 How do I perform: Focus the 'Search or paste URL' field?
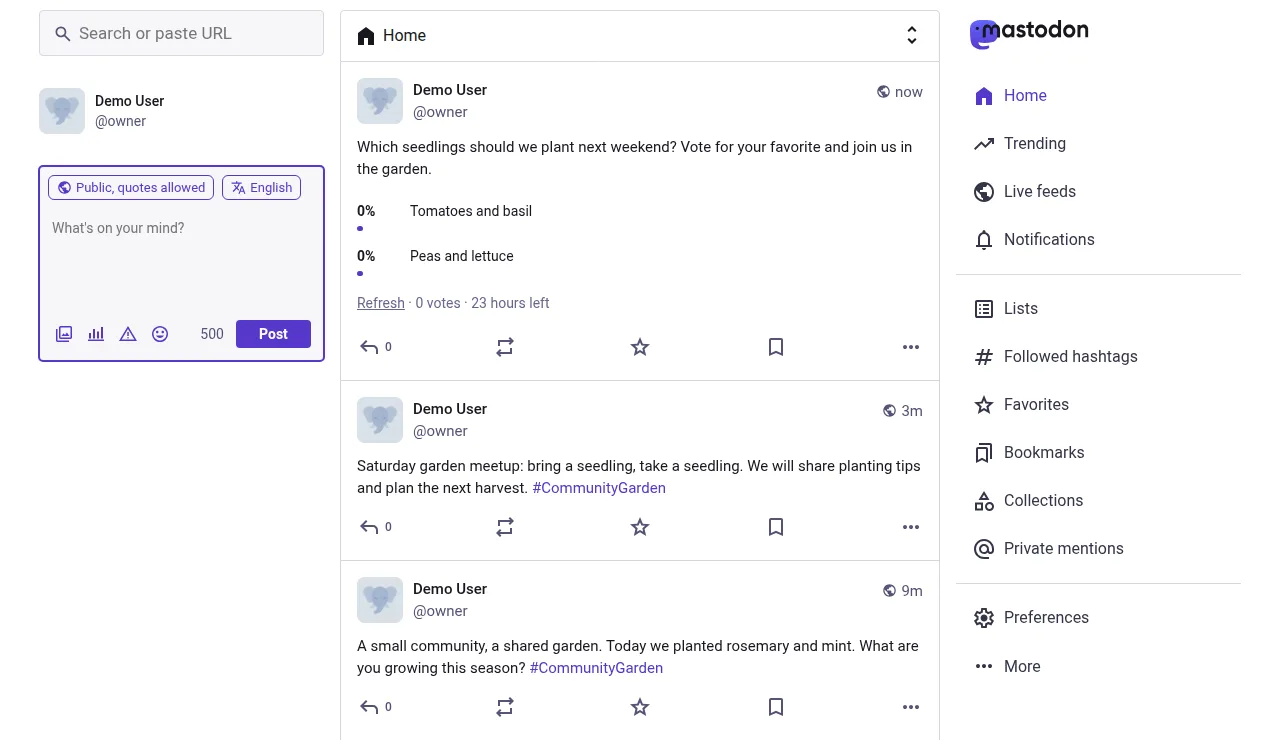(181, 33)
